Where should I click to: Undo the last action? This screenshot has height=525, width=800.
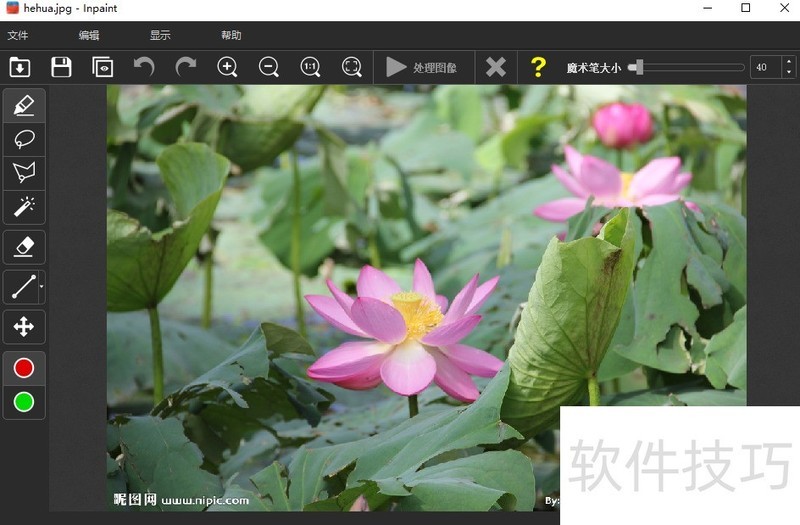pos(144,67)
